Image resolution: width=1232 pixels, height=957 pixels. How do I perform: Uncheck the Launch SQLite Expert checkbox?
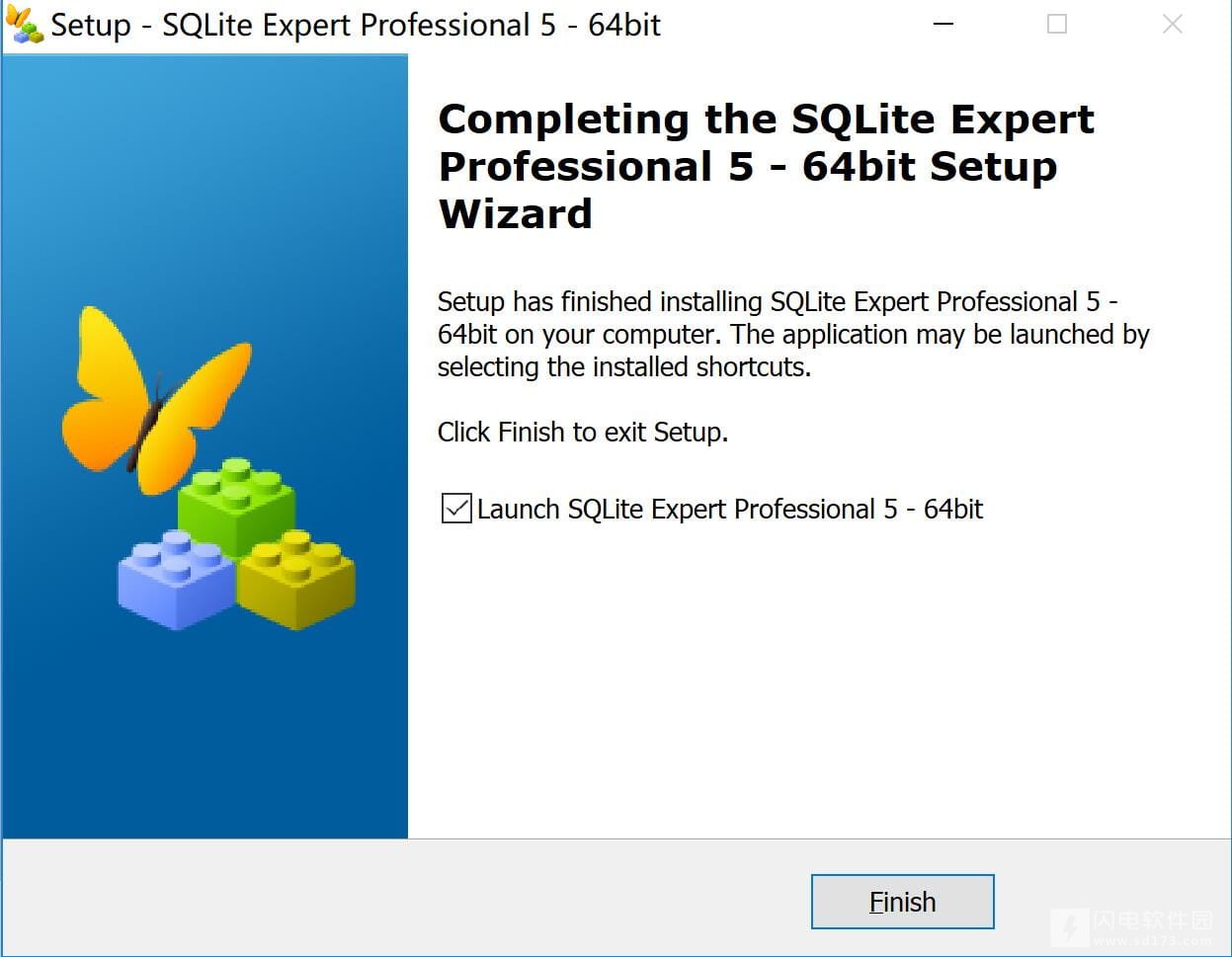(x=455, y=509)
